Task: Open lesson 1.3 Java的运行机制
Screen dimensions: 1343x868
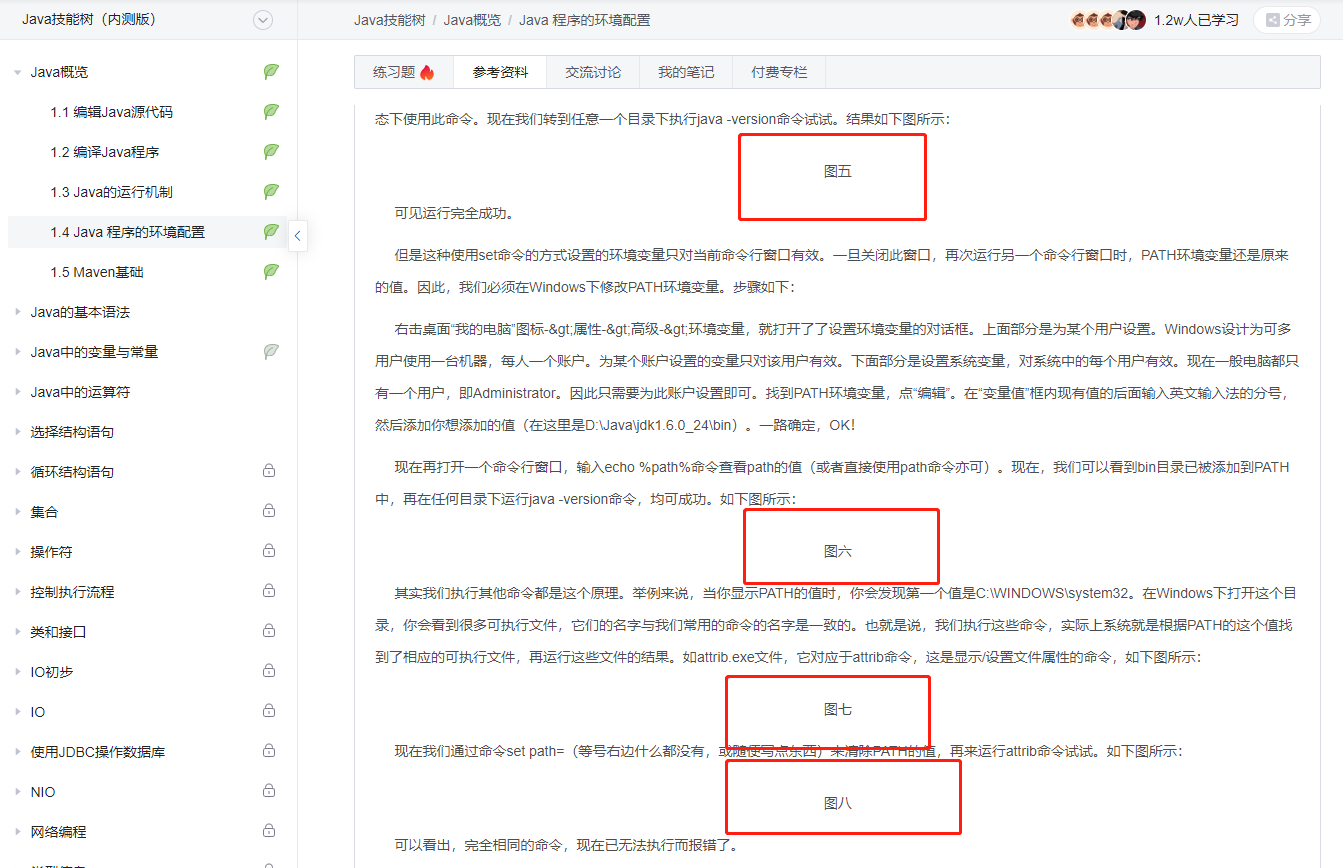Action: click(x=112, y=192)
